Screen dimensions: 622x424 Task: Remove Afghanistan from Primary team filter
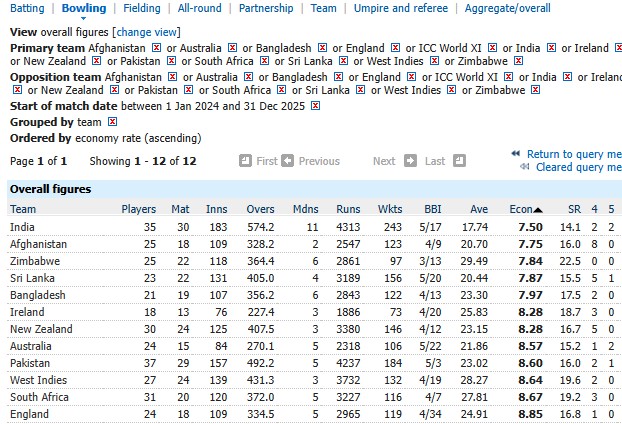pos(157,48)
